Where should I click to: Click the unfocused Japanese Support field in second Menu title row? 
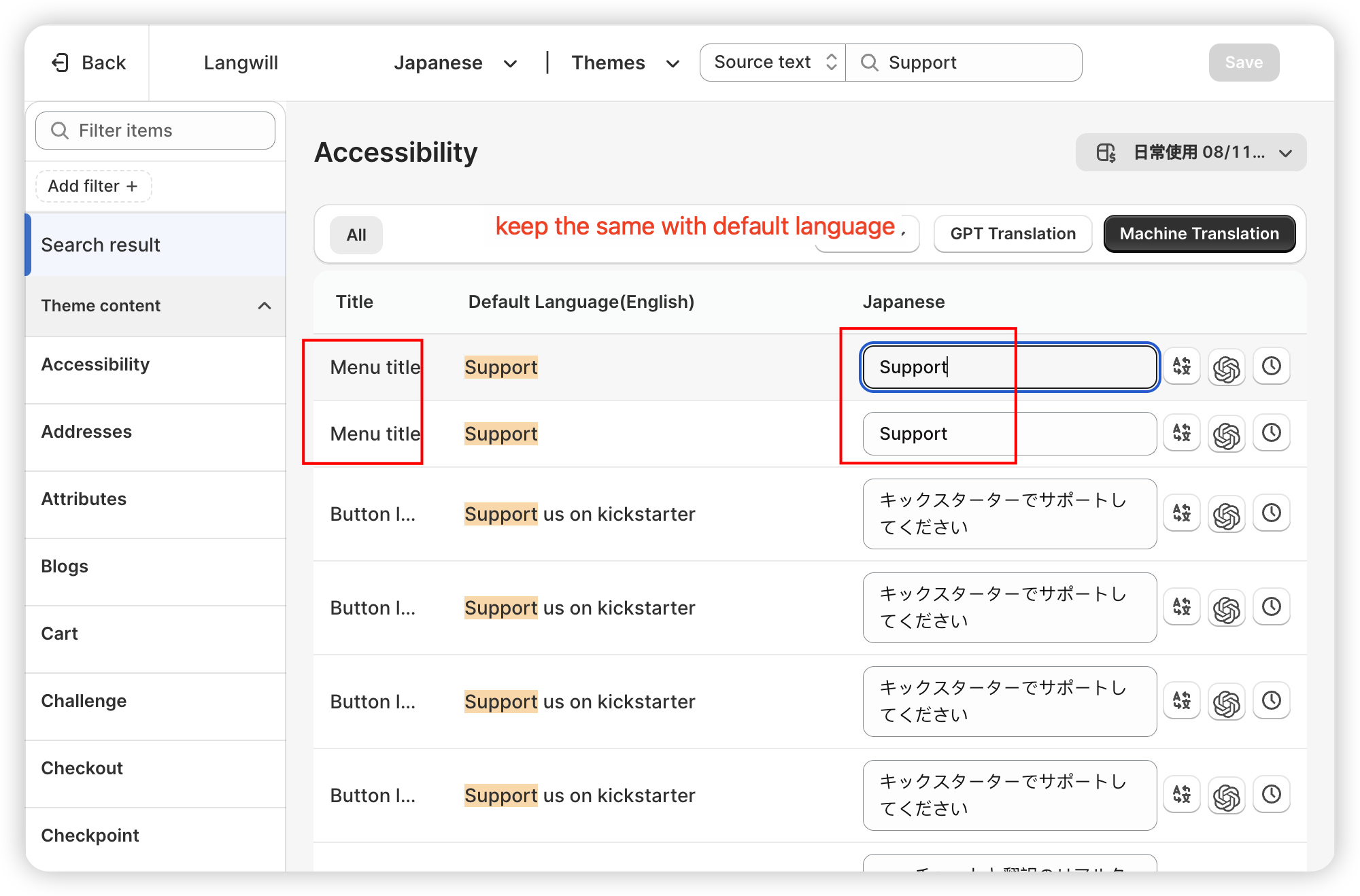coord(1010,434)
